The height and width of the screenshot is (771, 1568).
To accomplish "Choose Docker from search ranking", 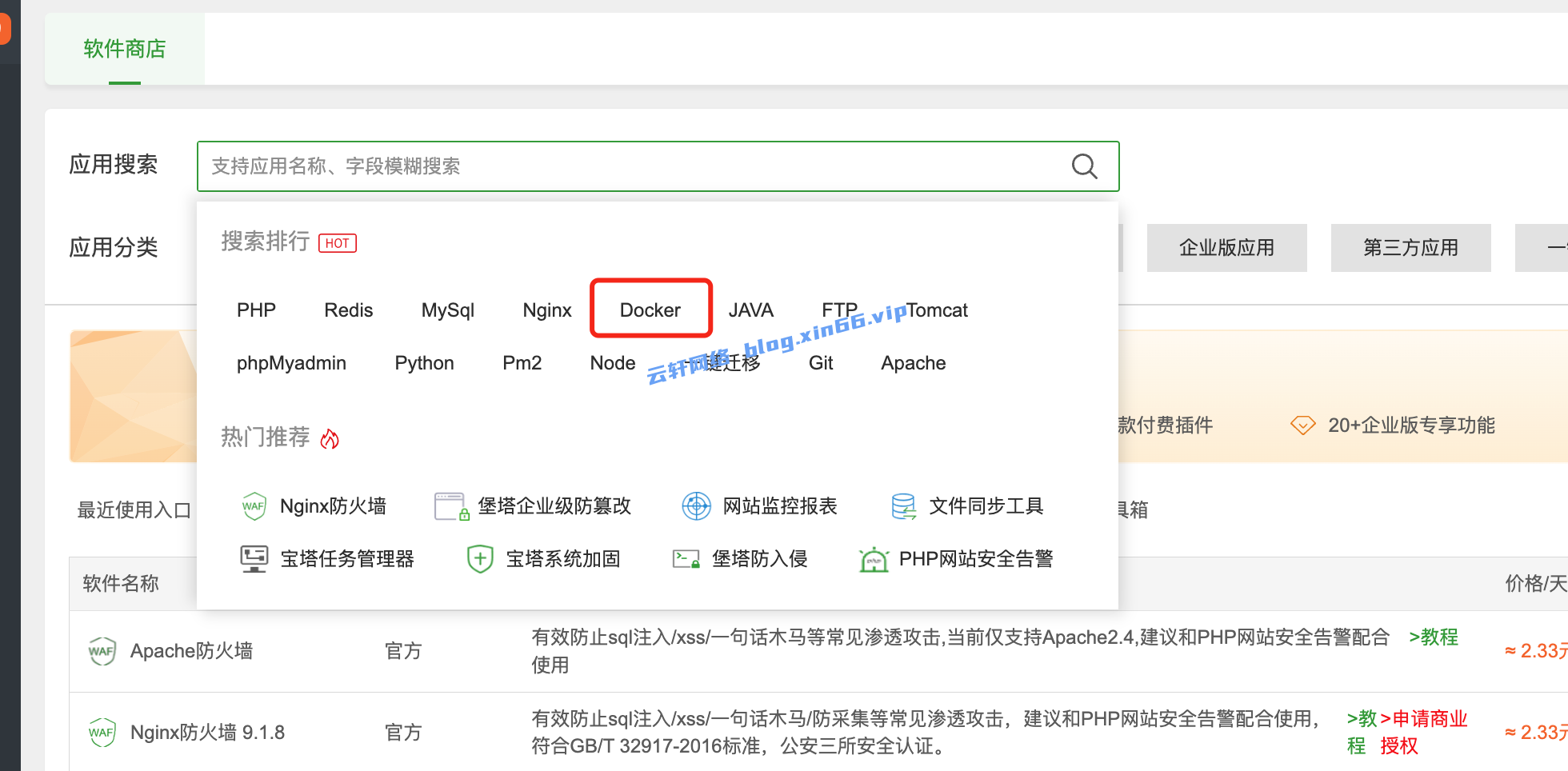I will point(650,310).
